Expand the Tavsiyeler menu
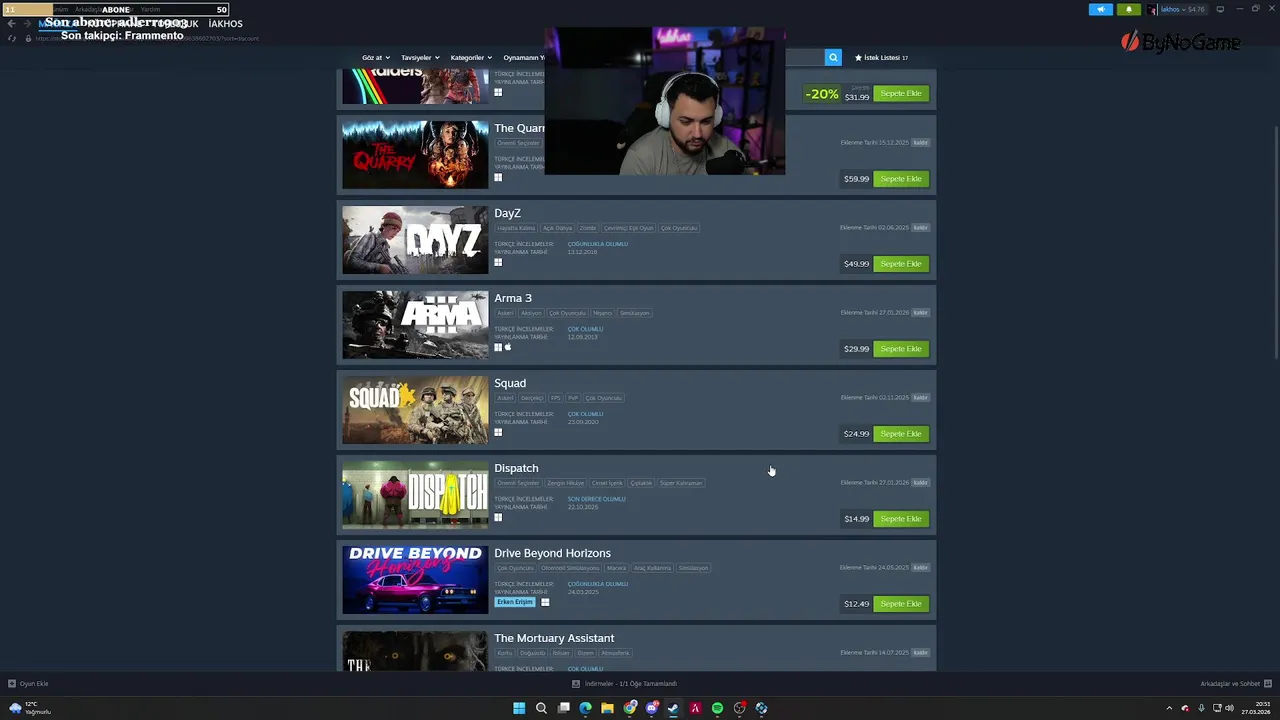Screen dimensions: 1280x720 coord(420,58)
